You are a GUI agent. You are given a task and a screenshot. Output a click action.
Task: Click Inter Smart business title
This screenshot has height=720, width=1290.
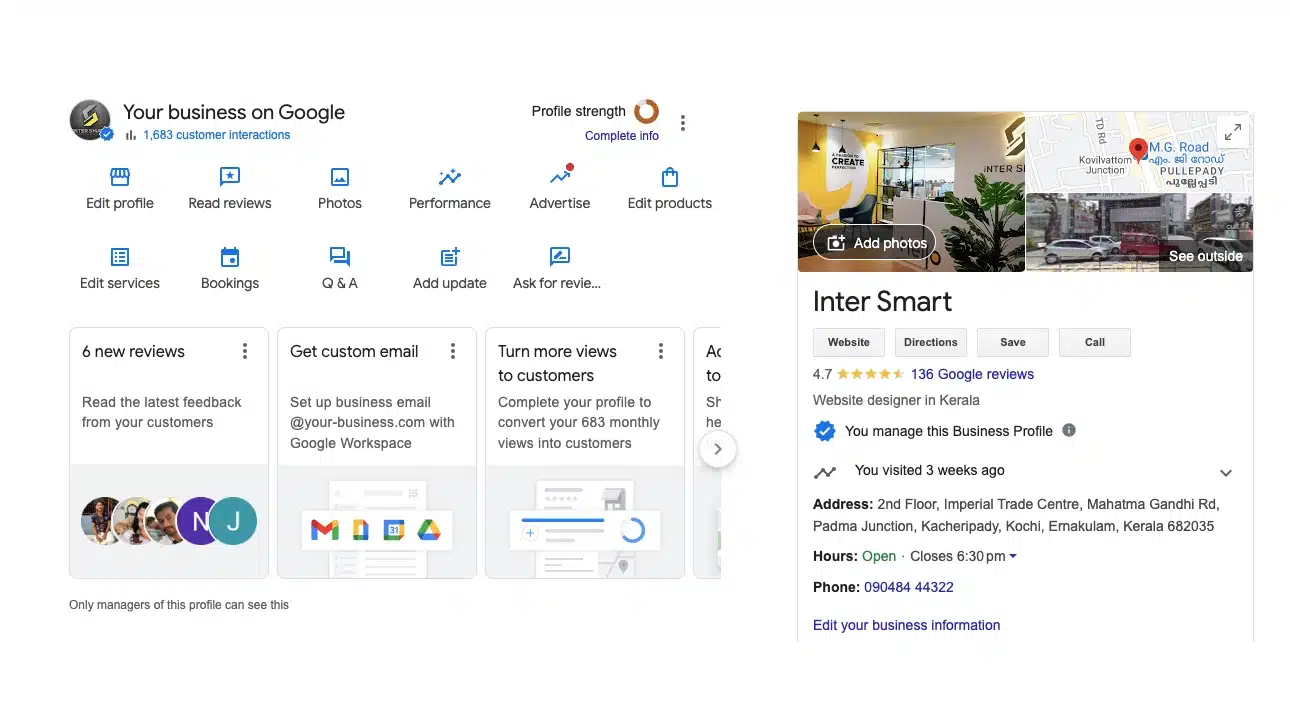click(882, 301)
